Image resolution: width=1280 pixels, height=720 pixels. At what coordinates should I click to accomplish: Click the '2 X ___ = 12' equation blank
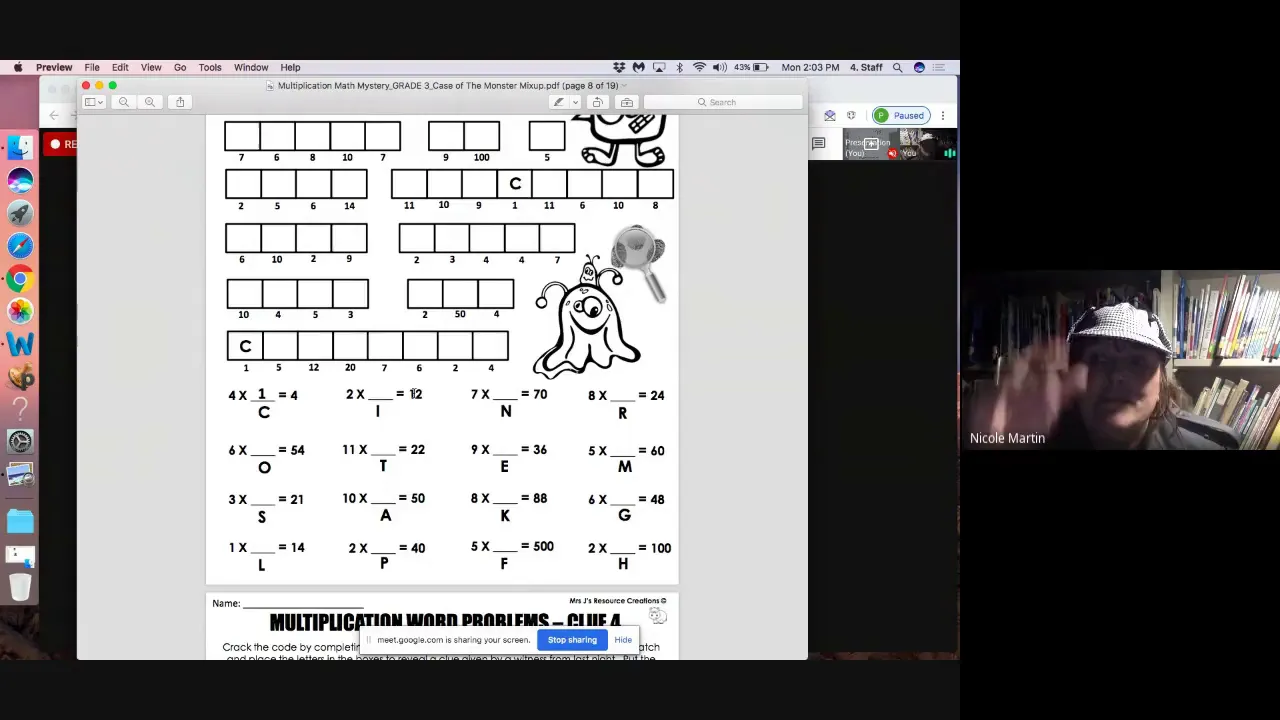click(x=379, y=395)
